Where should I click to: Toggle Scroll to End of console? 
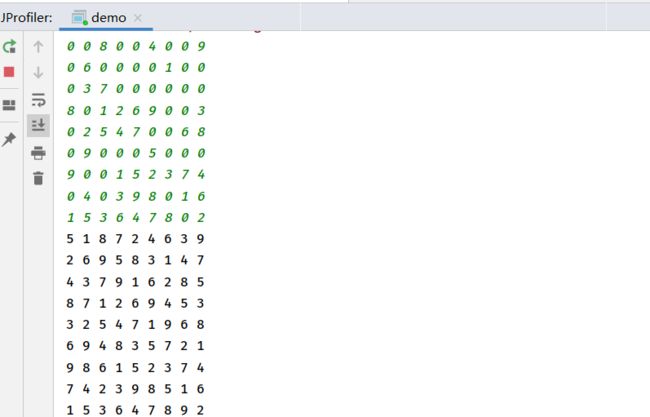click(38, 125)
